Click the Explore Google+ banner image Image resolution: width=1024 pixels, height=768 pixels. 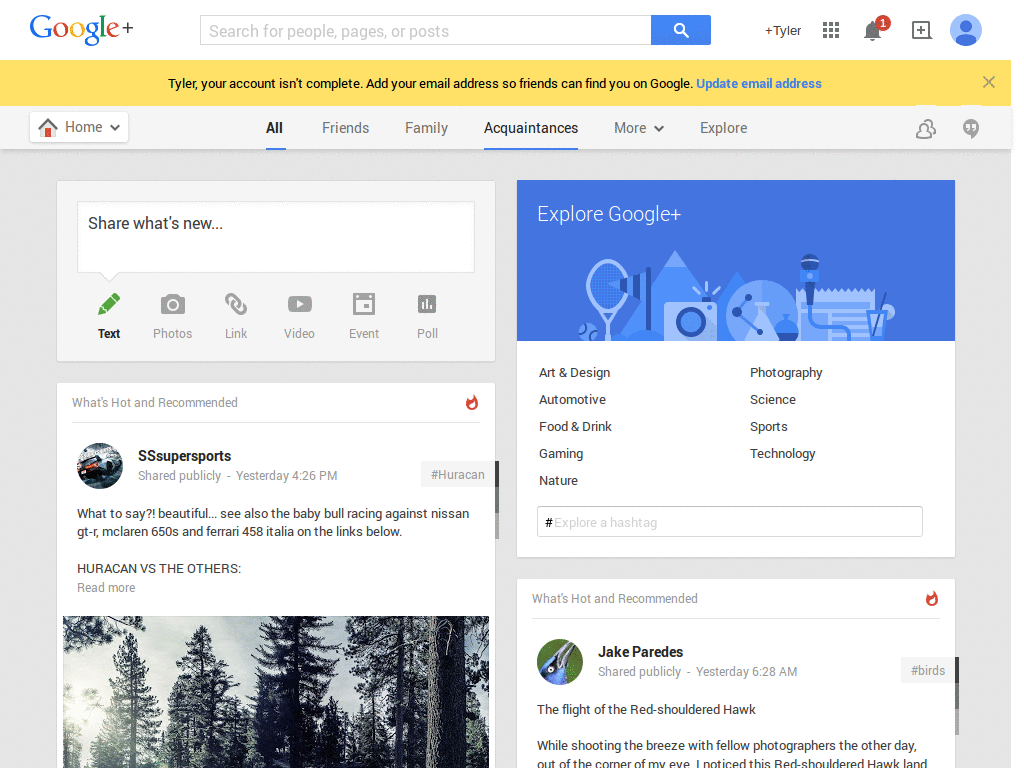click(x=735, y=260)
